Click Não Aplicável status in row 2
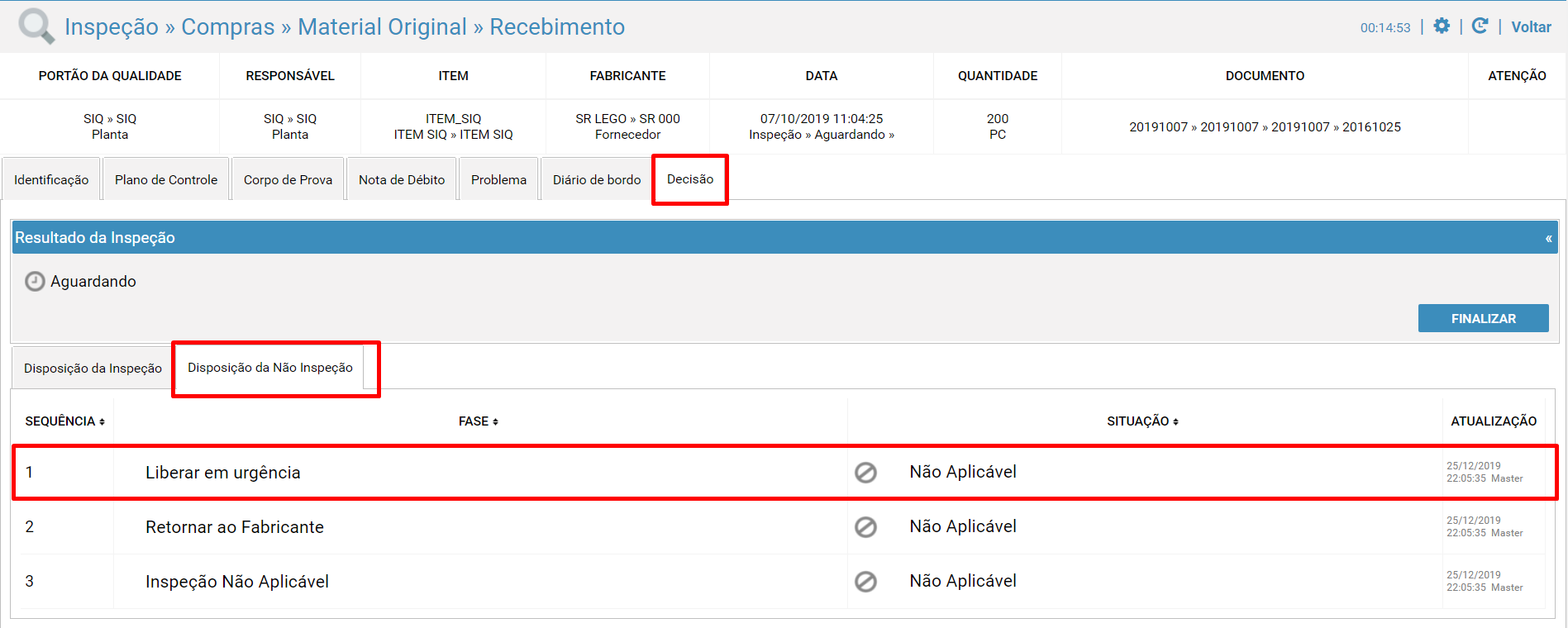The height and width of the screenshot is (628, 1568). tap(963, 526)
